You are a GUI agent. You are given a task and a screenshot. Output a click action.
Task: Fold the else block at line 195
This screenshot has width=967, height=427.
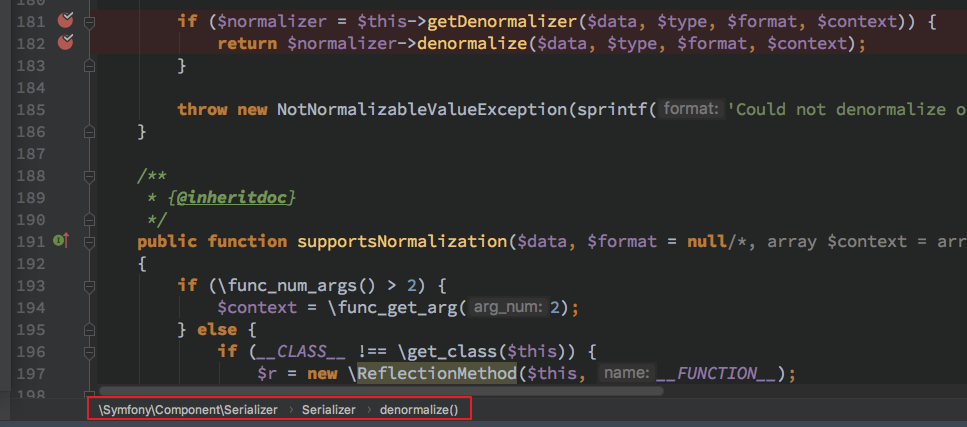coord(89,329)
